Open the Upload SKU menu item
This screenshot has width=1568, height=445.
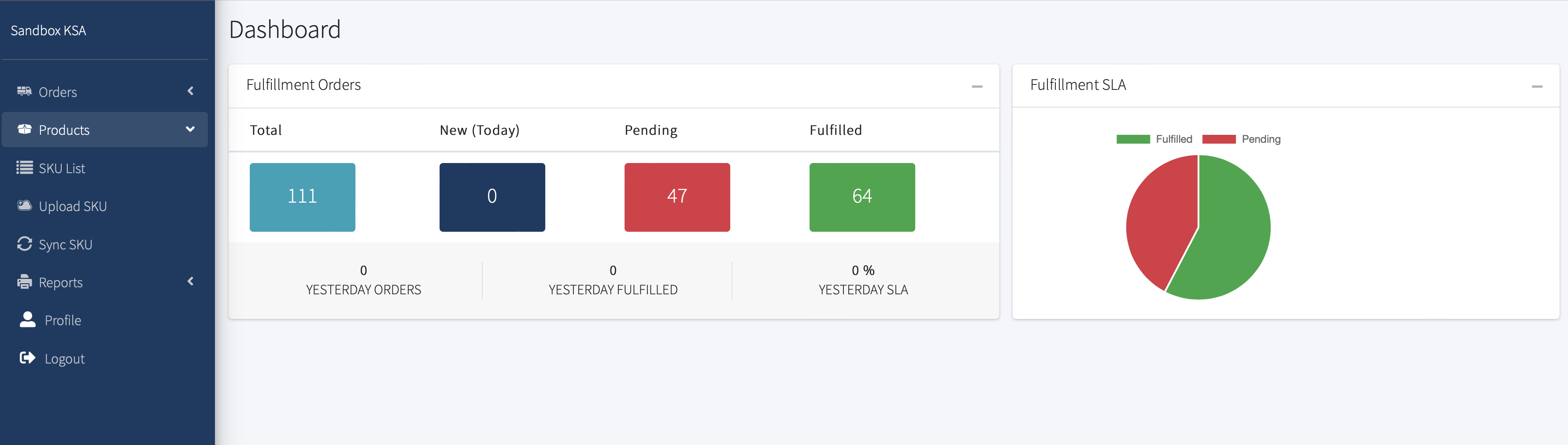(x=73, y=206)
